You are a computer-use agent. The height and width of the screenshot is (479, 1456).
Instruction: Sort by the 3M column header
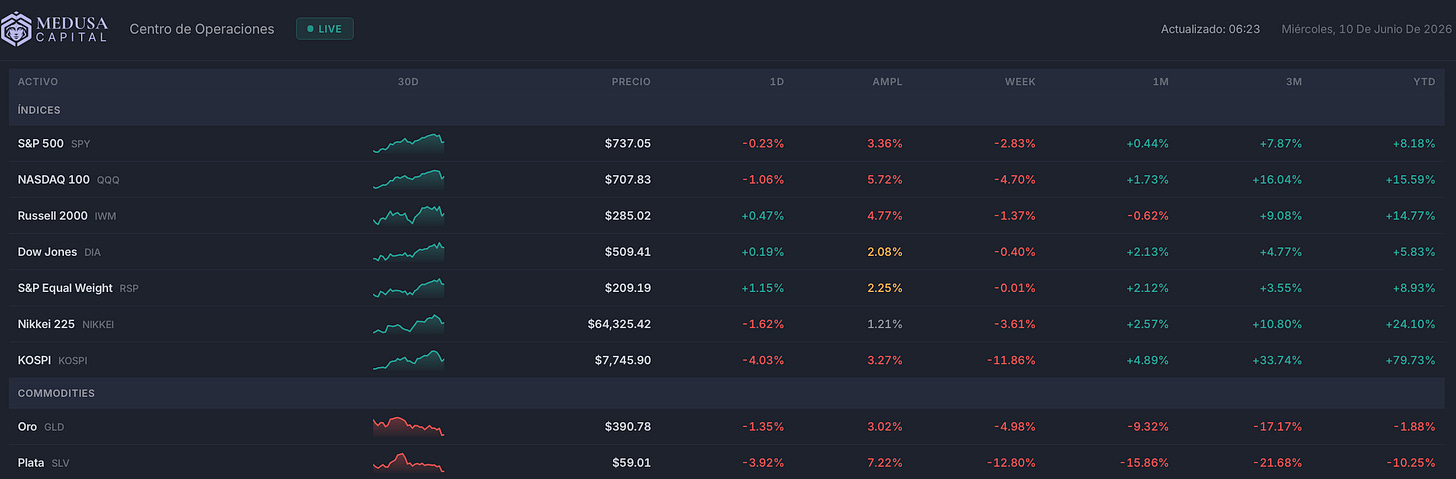1294,82
